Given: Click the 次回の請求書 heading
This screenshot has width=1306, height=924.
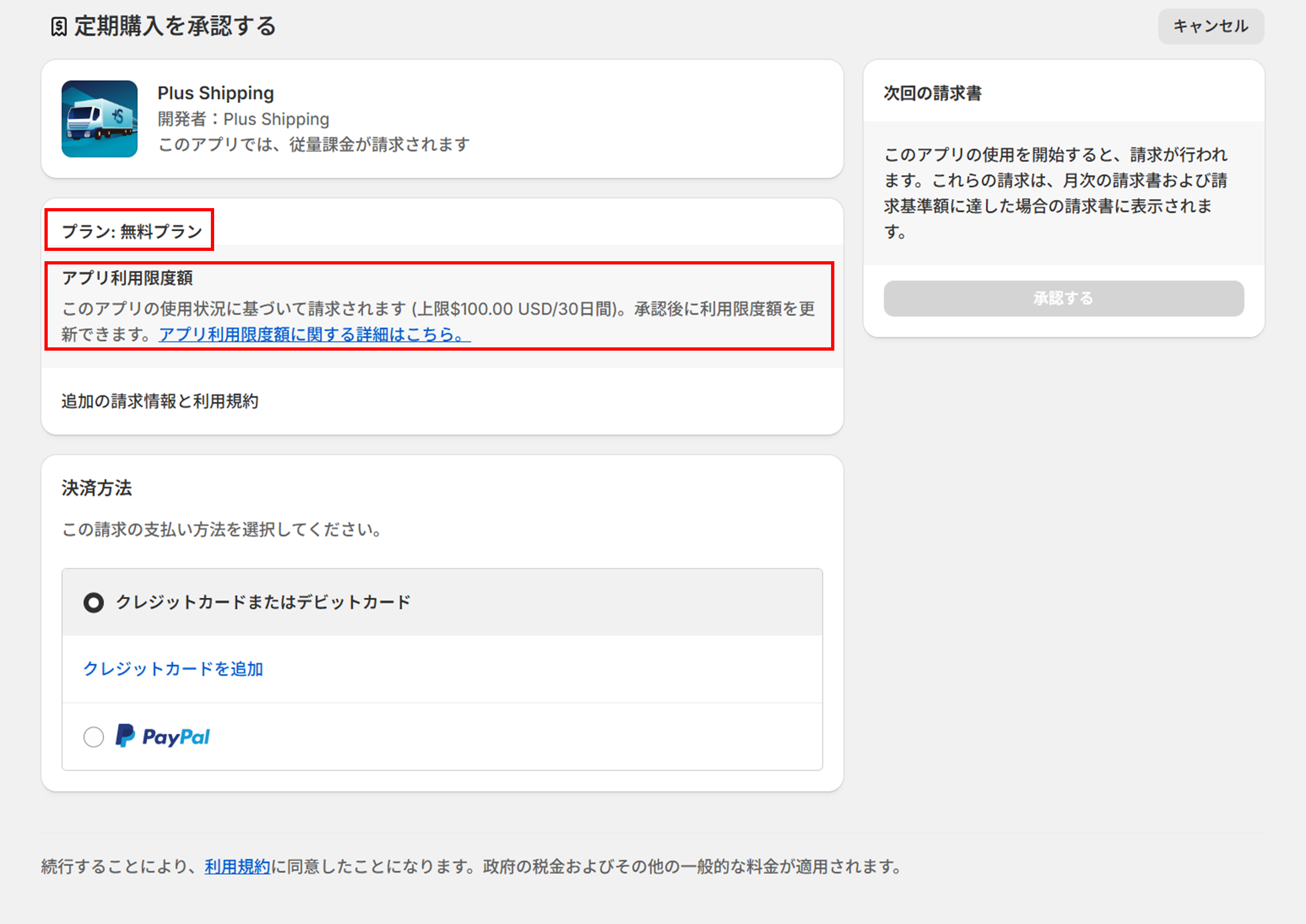Looking at the screenshot, I should click(x=932, y=93).
